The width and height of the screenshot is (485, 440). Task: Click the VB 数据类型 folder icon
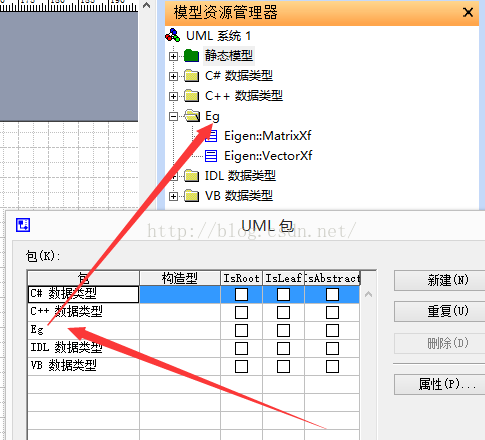pyautogui.click(x=192, y=196)
